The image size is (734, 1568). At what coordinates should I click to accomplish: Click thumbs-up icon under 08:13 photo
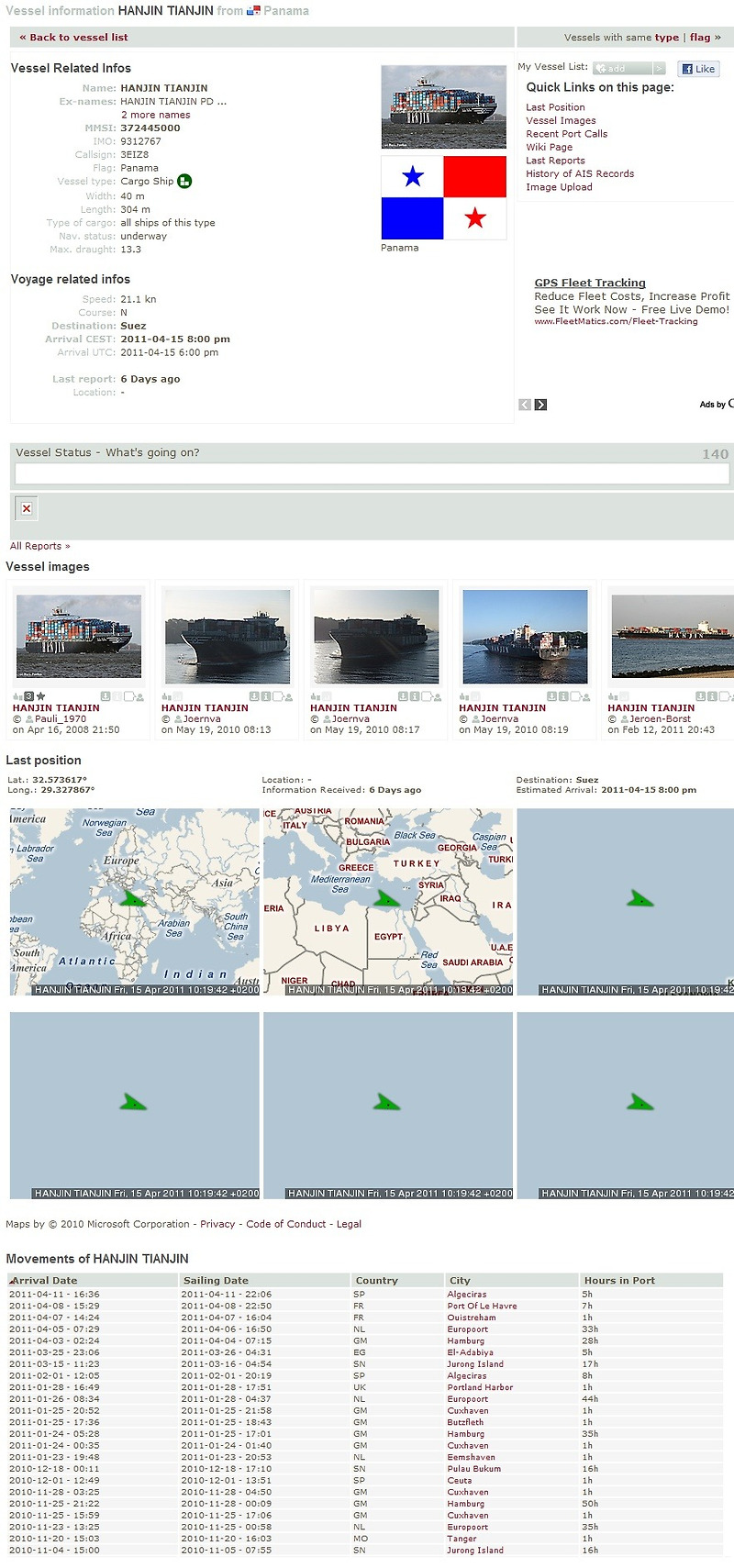[166, 696]
